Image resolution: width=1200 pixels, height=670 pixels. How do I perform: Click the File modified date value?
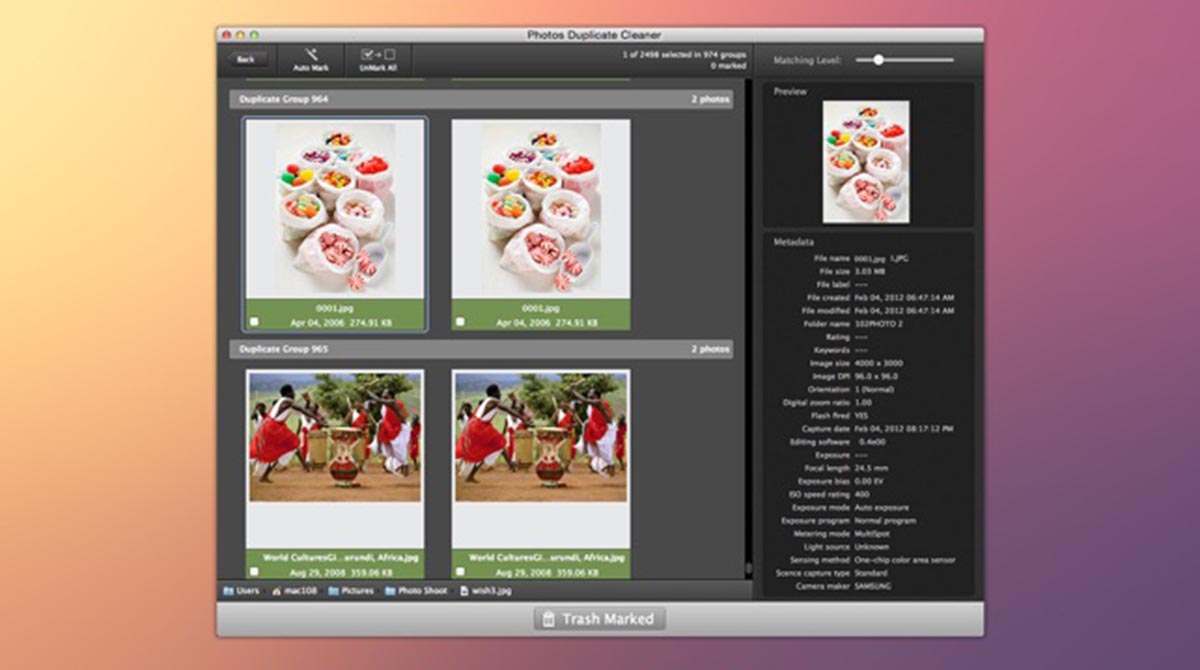click(903, 310)
